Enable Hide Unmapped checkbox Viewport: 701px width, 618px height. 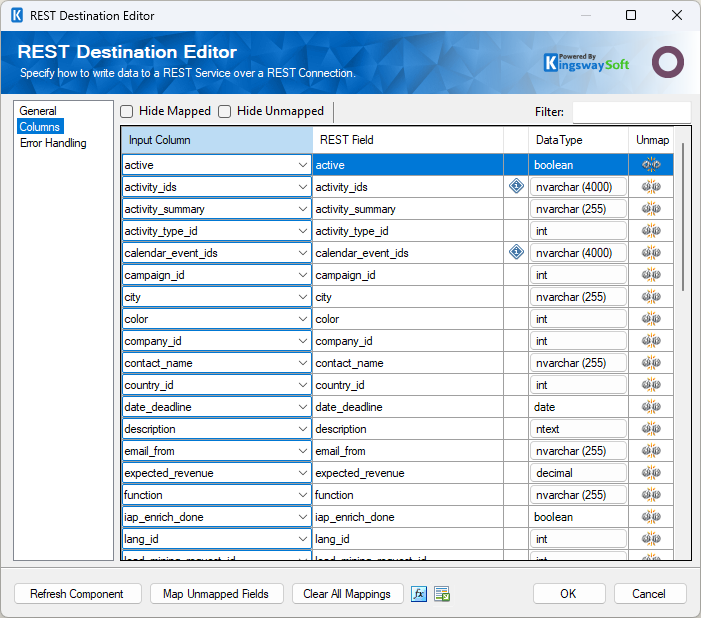point(224,111)
